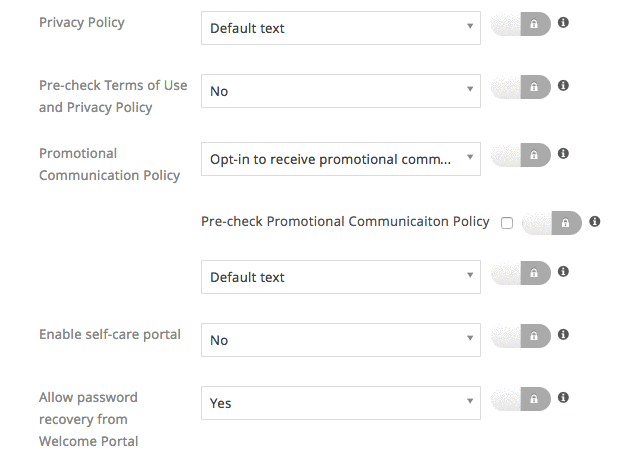Click info icon next to Pre-check Promotional checkbox

click(x=594, y=222)
